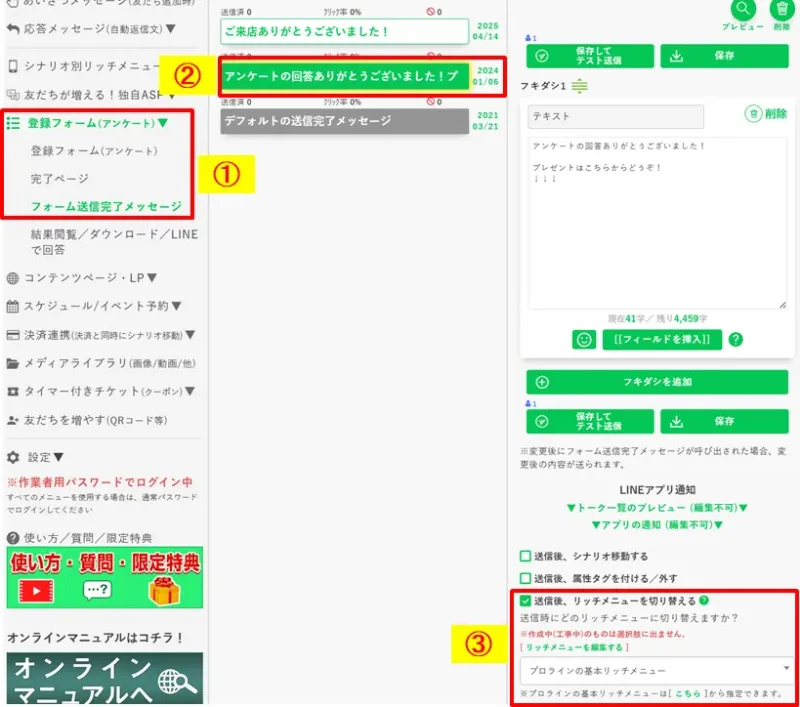Click the reorder handle icon next to フキダシ1
Screen dimensions: 800x707
point(578,86)
